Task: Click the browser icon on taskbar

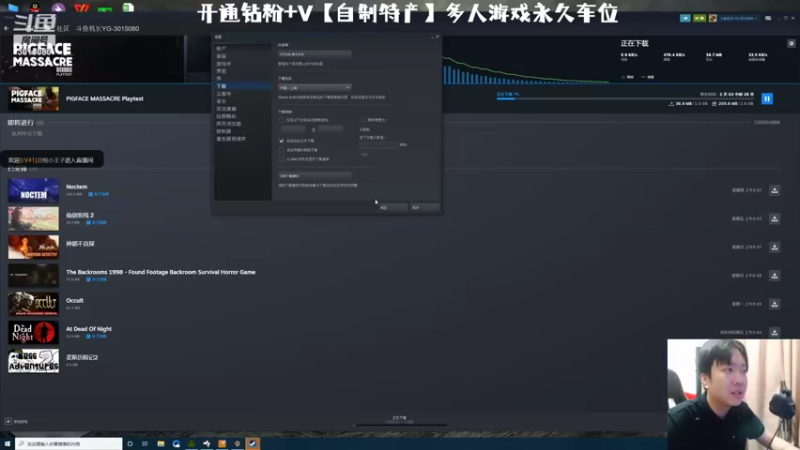Action: (176, 444)
